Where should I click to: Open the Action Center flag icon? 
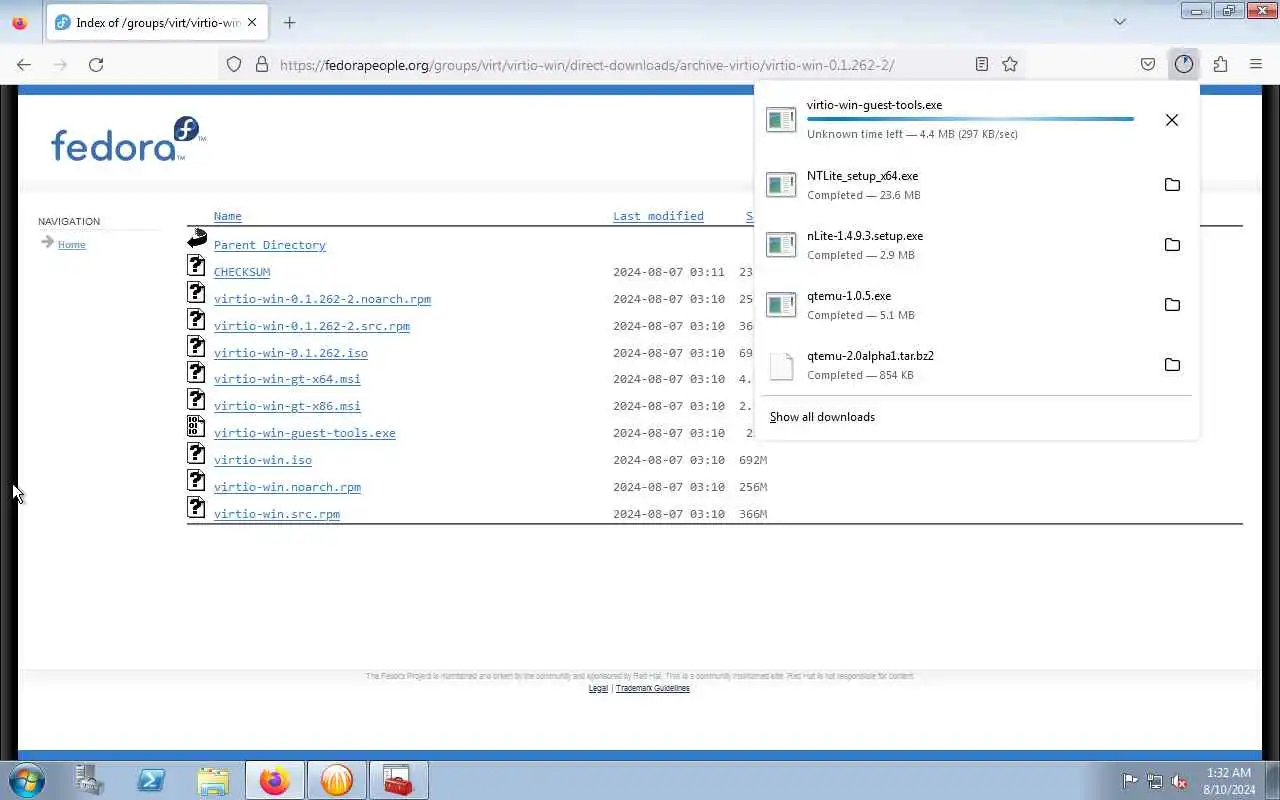(1130, 781)
